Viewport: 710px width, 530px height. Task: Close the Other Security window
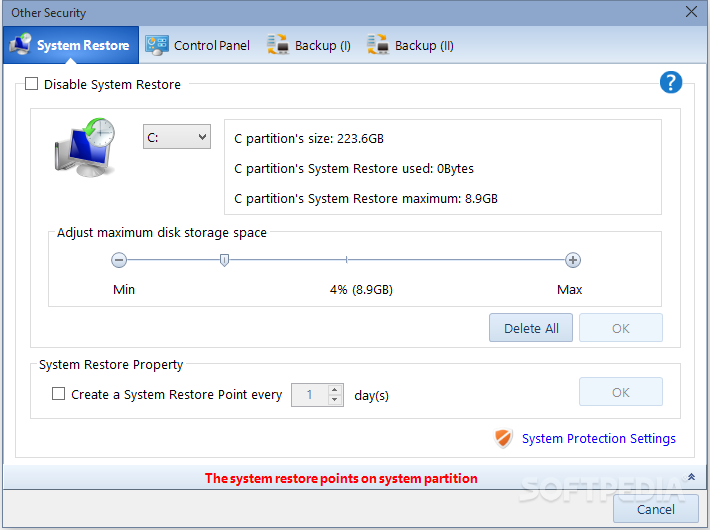(691, 12)
